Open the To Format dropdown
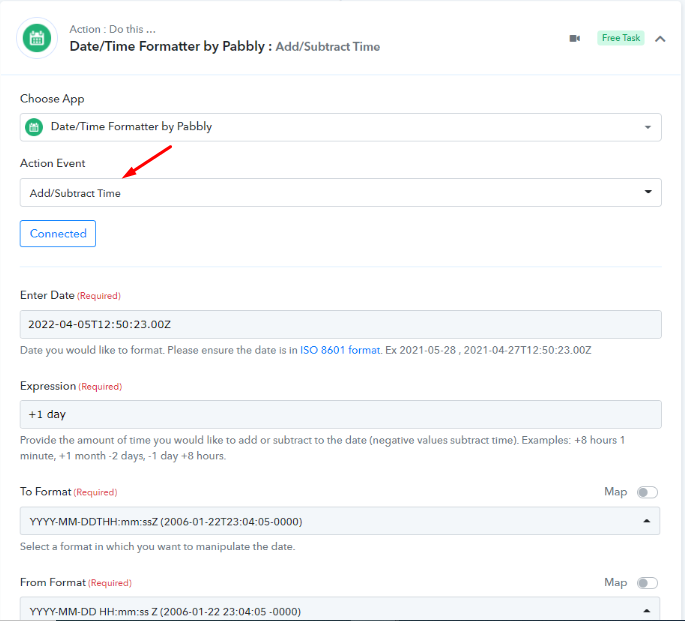685x621 pixels. tap(339, 521)
